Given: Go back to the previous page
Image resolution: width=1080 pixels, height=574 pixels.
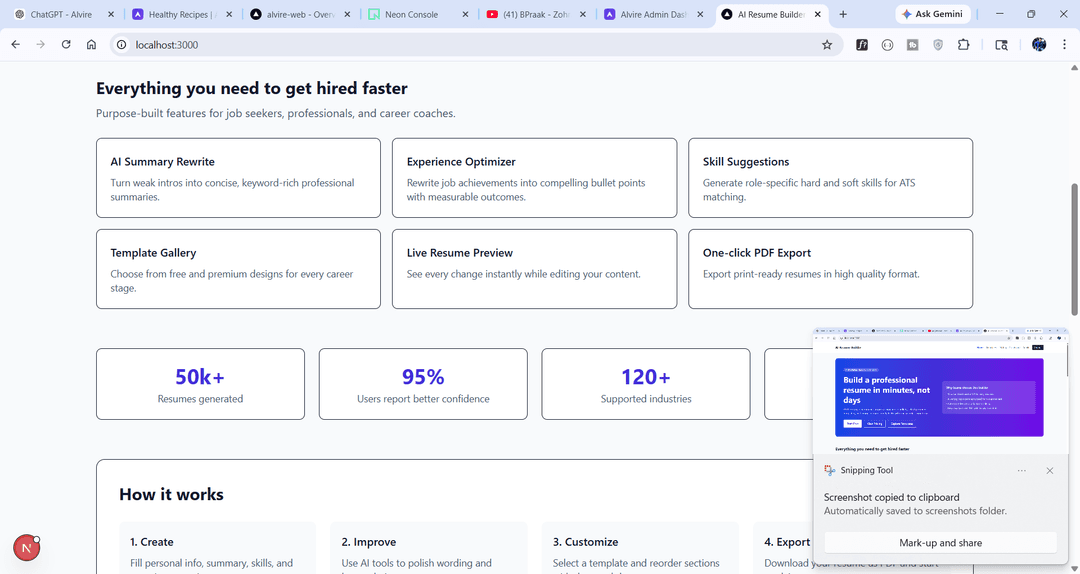Looking at the screenshot, I should pos(15,45).
